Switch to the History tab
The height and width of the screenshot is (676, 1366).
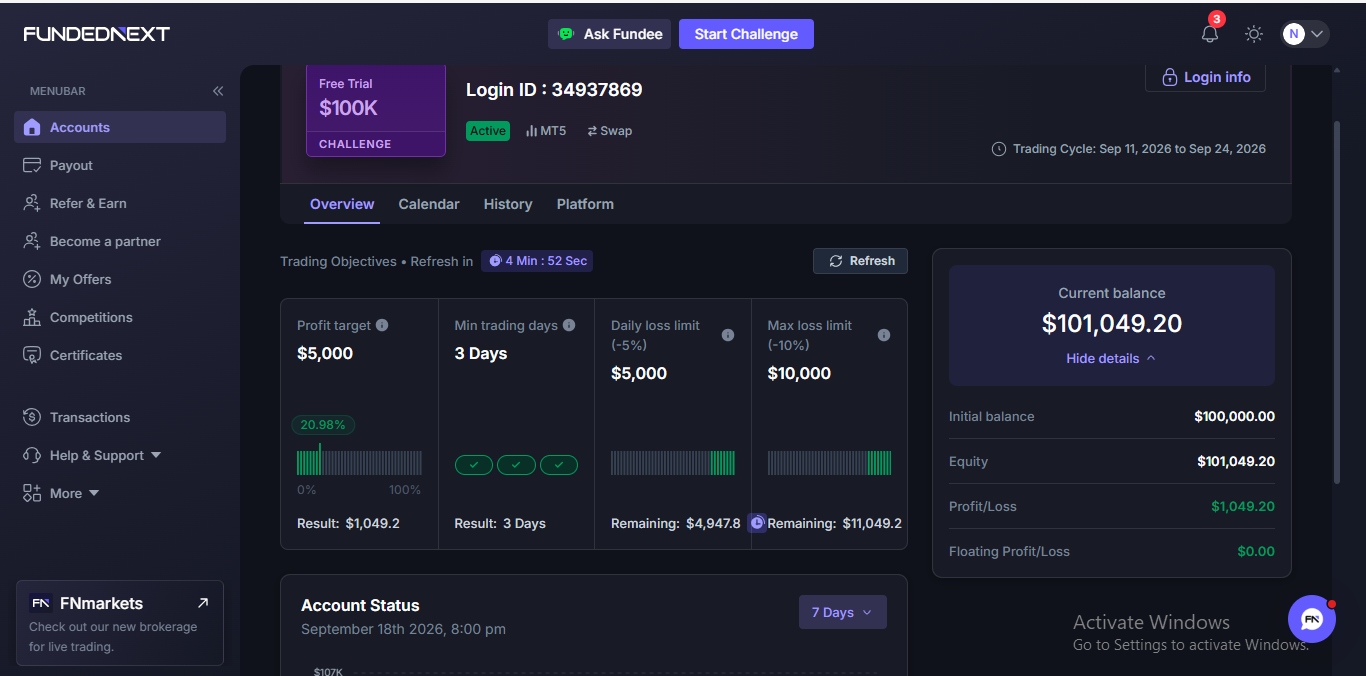coord(508,204)
